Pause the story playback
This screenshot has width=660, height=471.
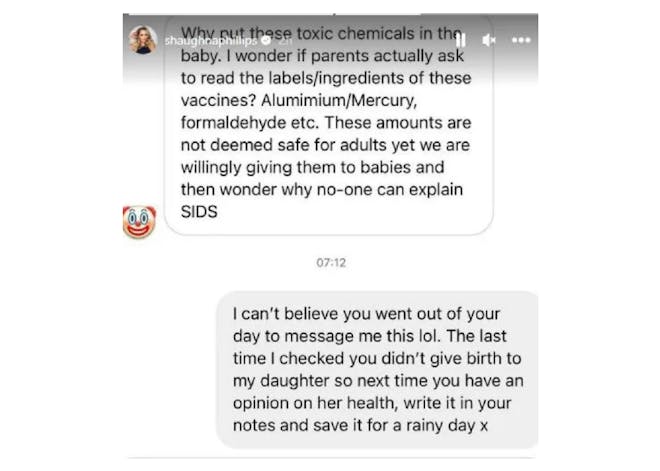[x=460, y=40]
